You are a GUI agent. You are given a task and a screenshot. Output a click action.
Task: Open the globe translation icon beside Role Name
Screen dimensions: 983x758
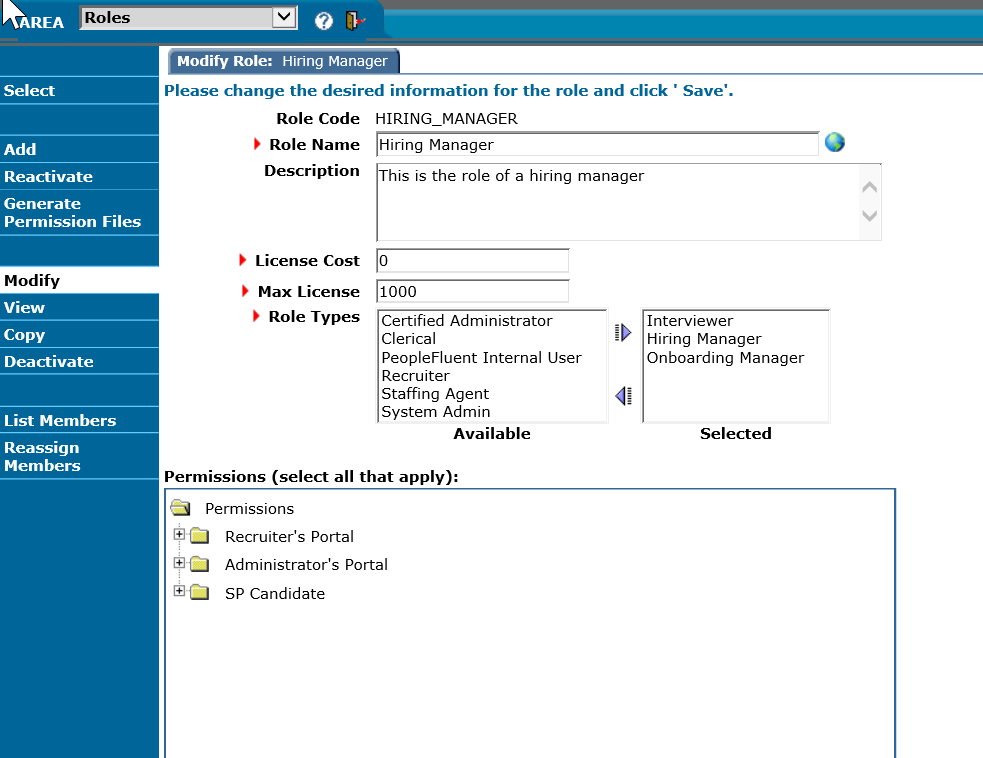point(834,142)
